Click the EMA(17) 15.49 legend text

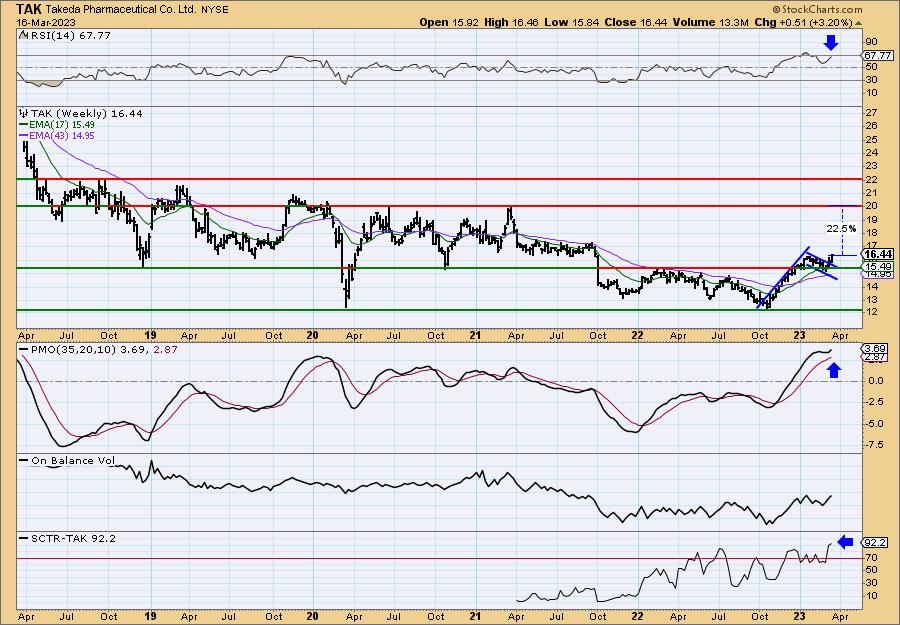[62, 125]
